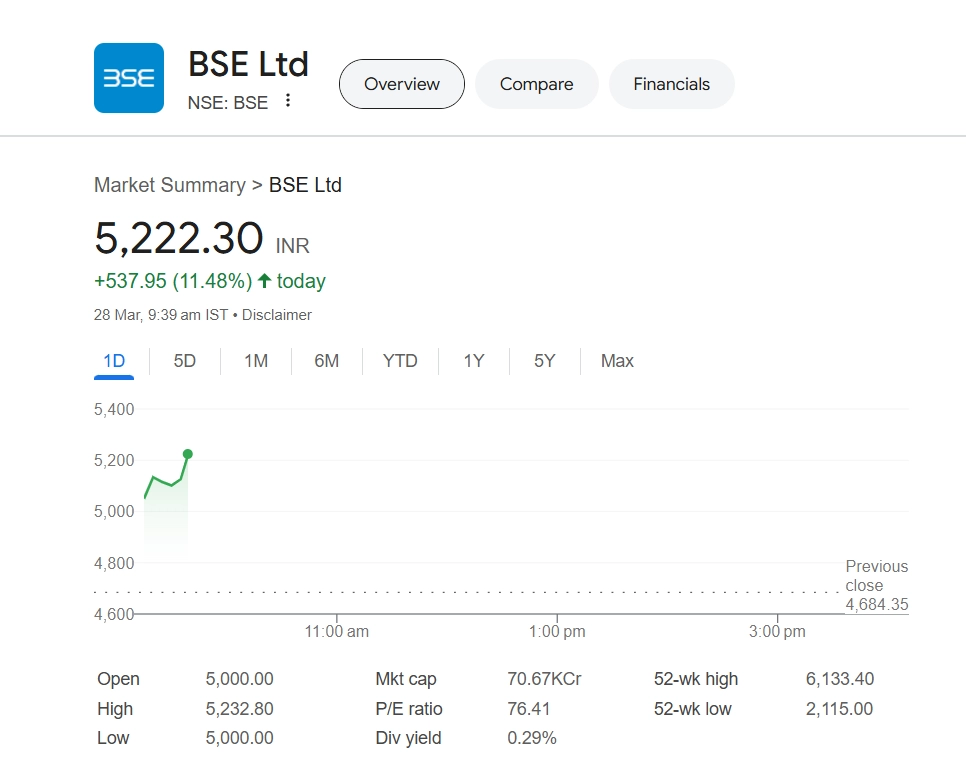Switch chart to 1Y range

(473, 361)
